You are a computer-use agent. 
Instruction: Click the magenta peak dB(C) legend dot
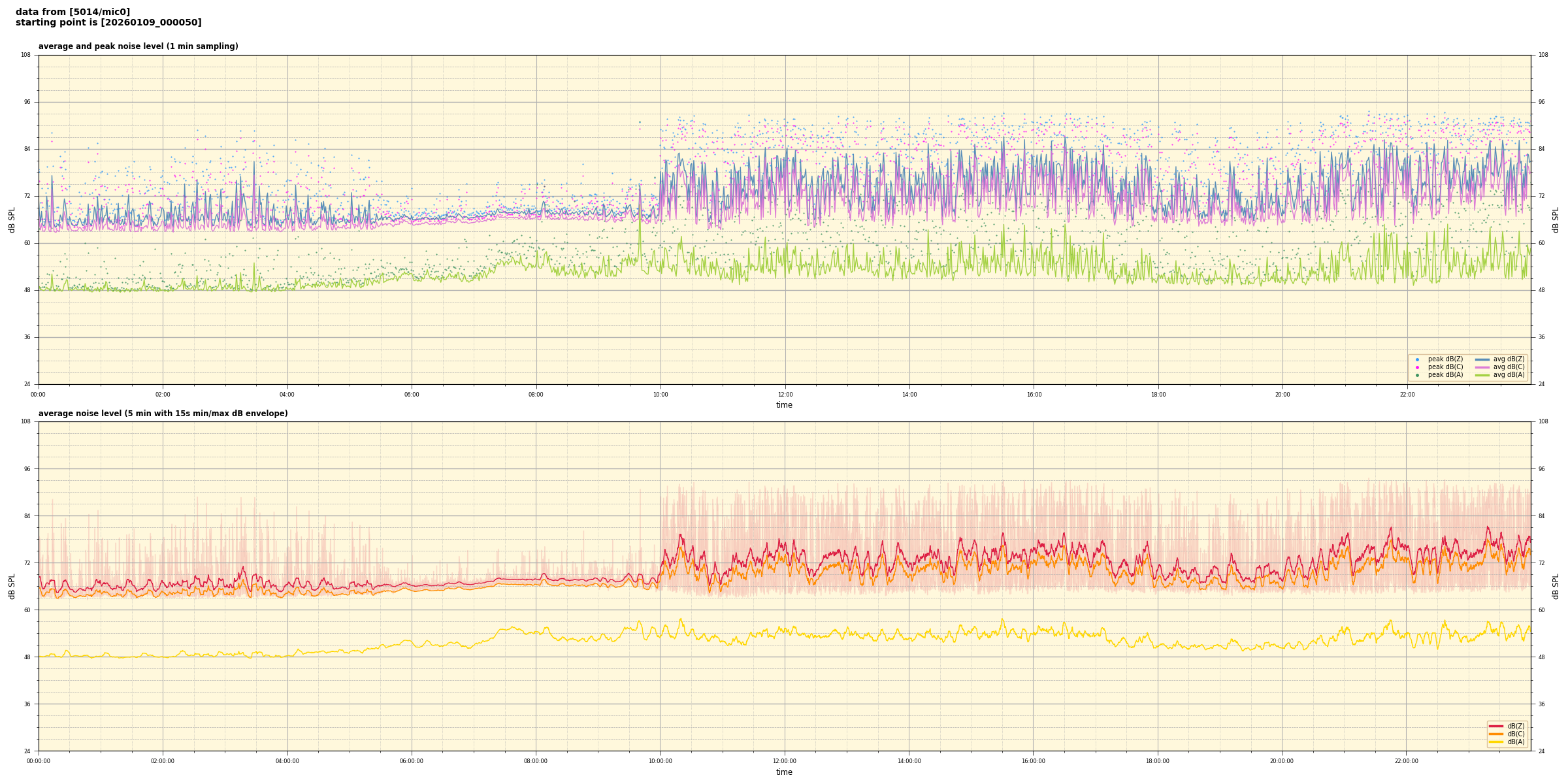[1417, 367]
